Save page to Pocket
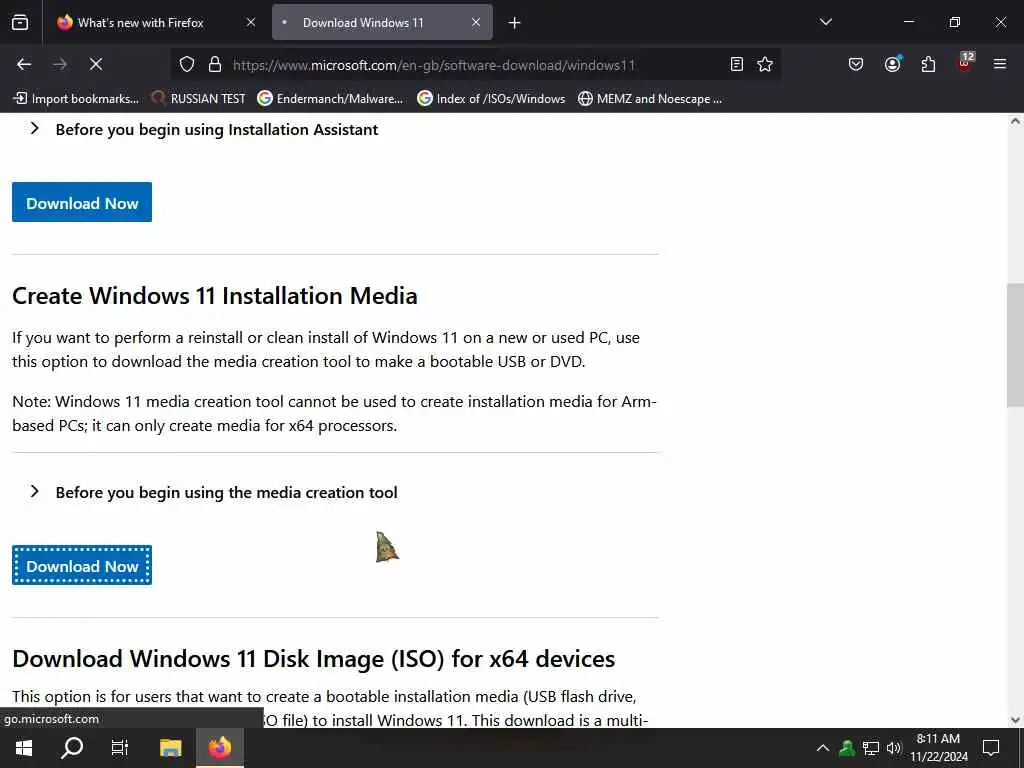This screenshot has height=768, width=1024. pos(856,64)
